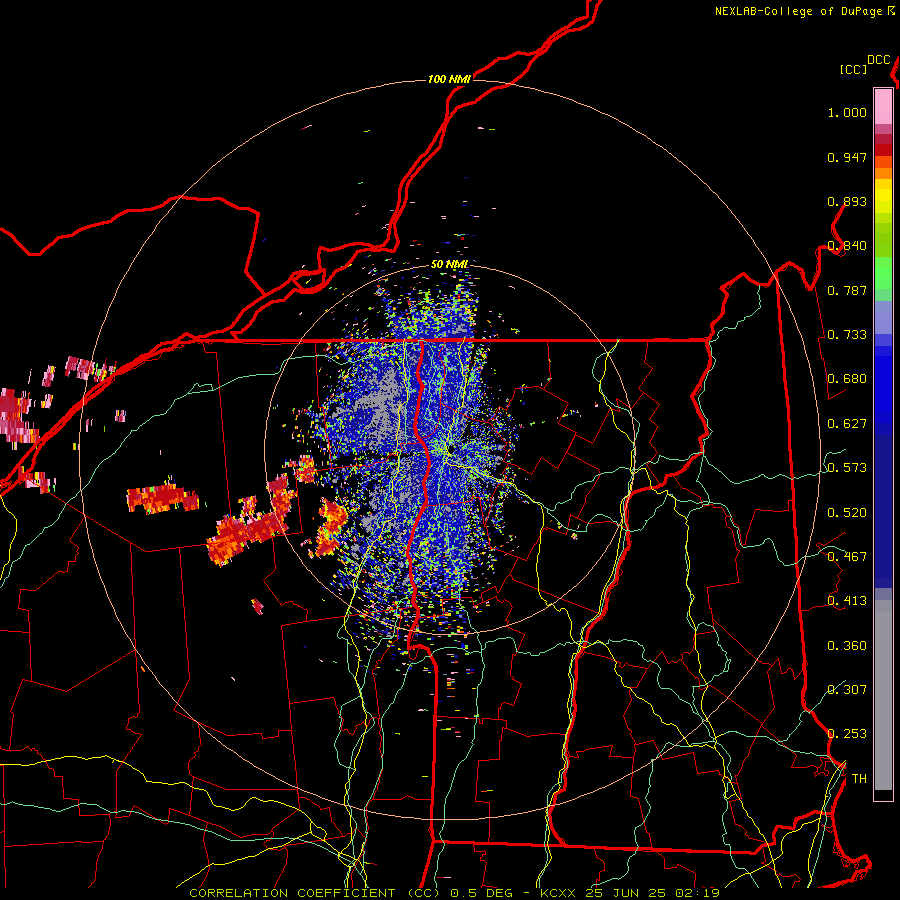The image size is (900, 900).
Task: Click the 0.787 scale value
Action: pyautogui.click(x=847, y=290)
